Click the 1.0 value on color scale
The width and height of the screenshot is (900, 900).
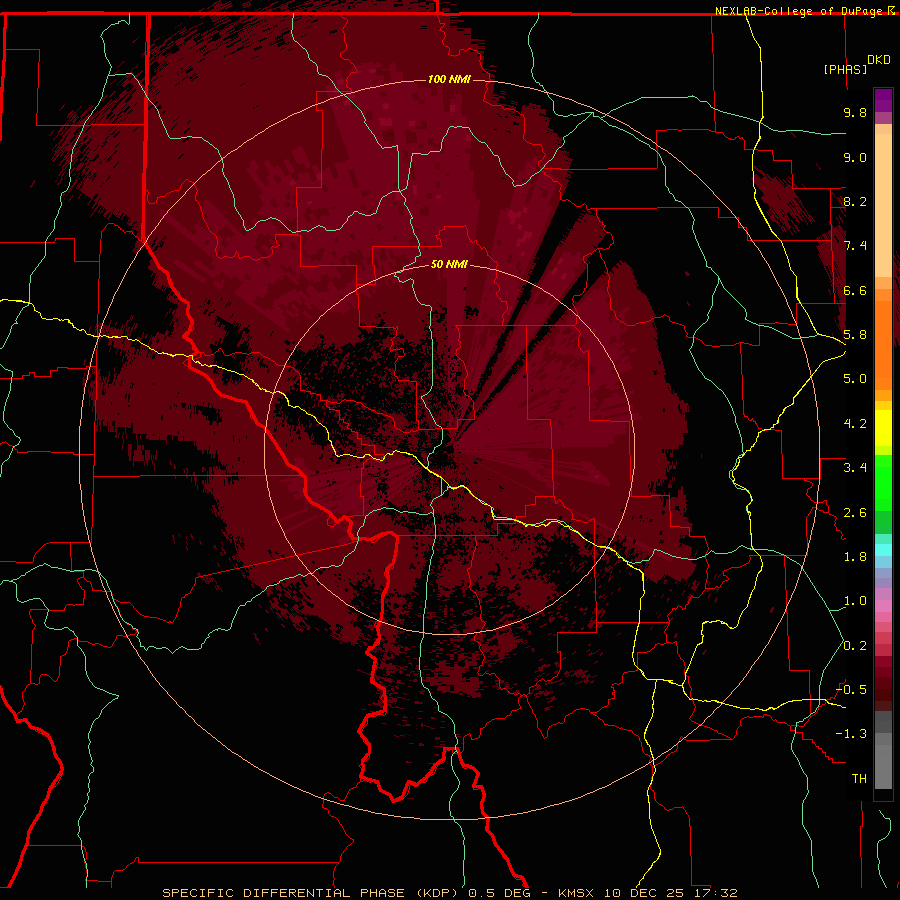855,601
